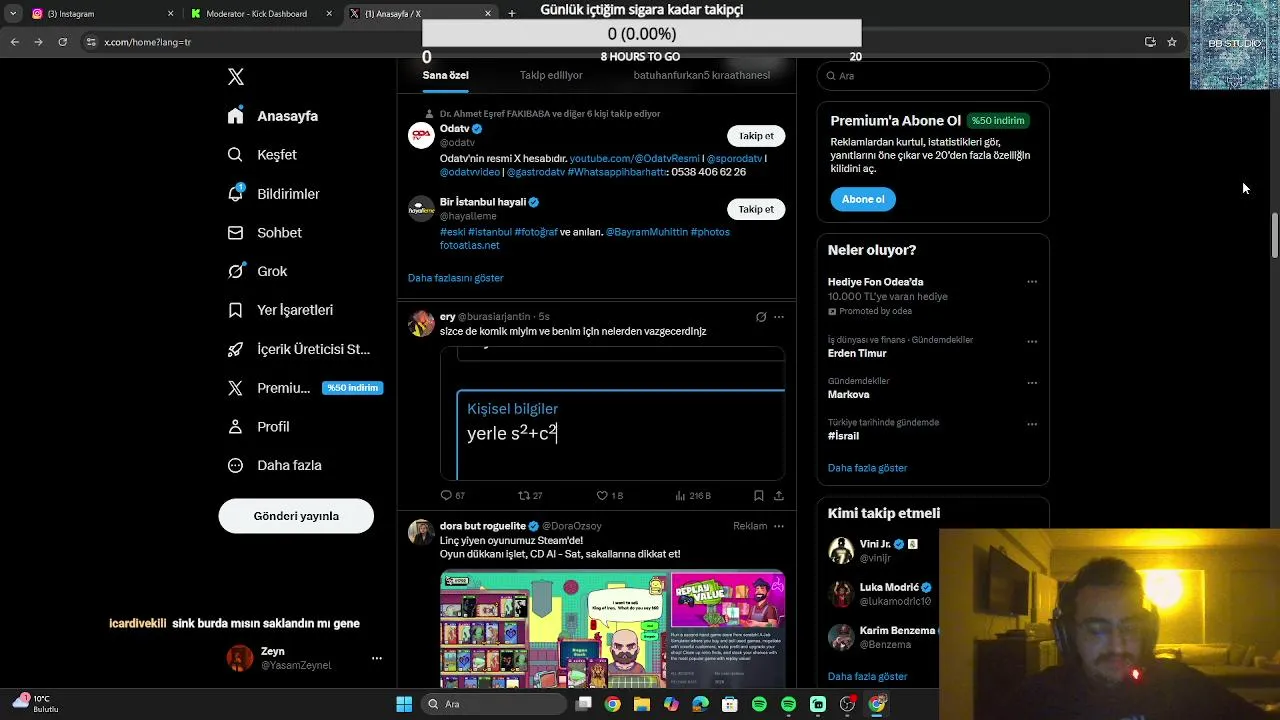Screen dimensions: 1280x720
Task: Open Windows Start menu
Action: pos(404,704)
